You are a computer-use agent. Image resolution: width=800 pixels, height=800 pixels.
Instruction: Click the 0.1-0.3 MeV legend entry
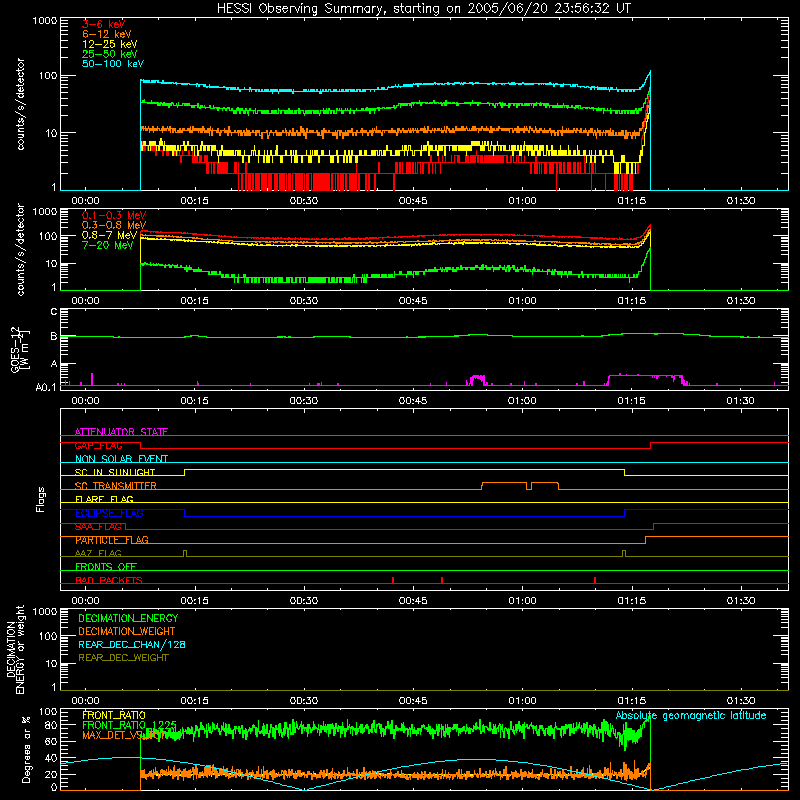click(114, 215)
